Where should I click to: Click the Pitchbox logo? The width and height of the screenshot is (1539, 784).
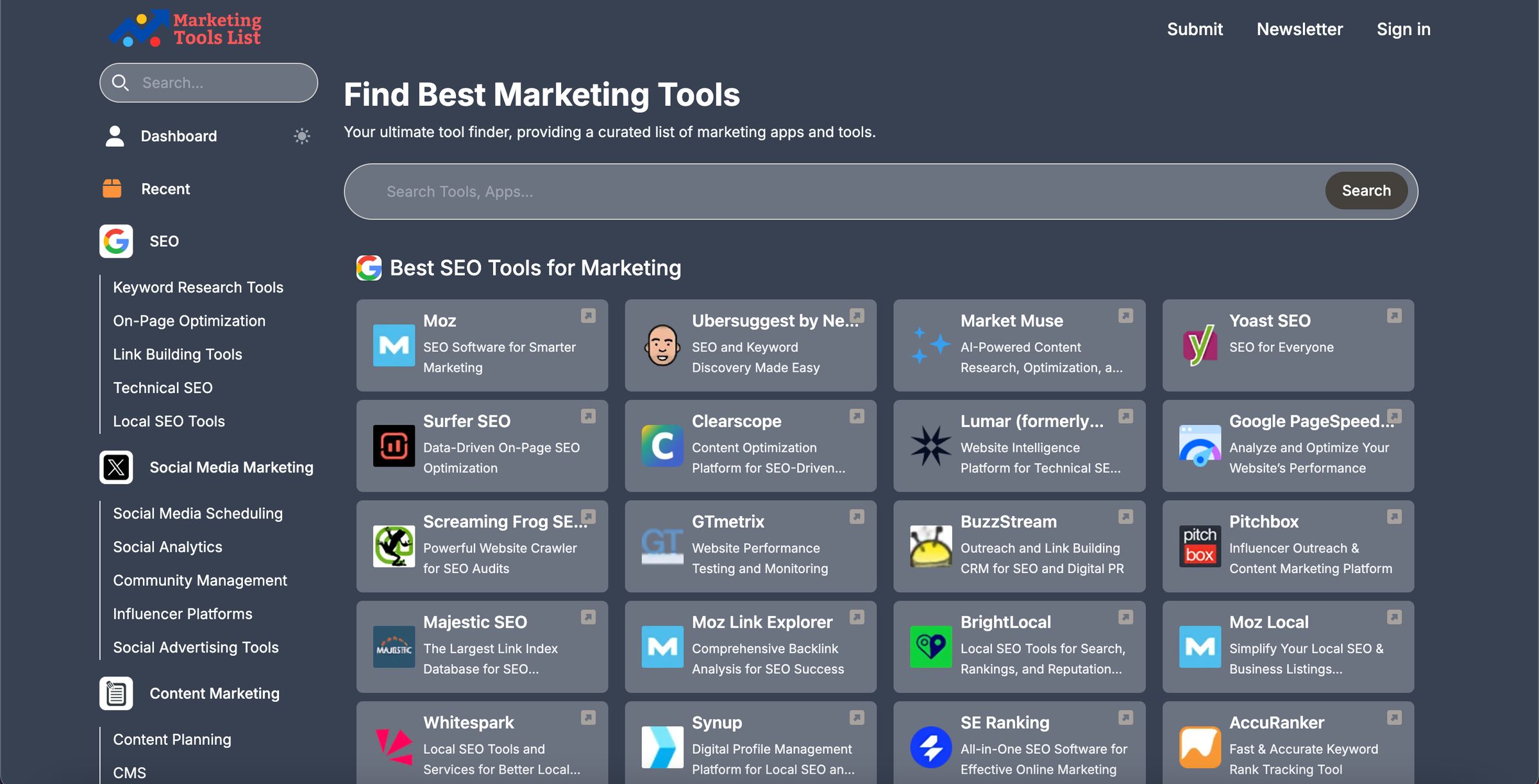point(1200,547)
